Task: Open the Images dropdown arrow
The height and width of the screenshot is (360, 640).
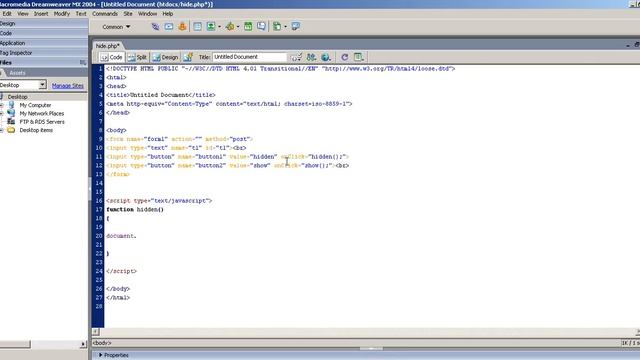Action: [220, 27]
